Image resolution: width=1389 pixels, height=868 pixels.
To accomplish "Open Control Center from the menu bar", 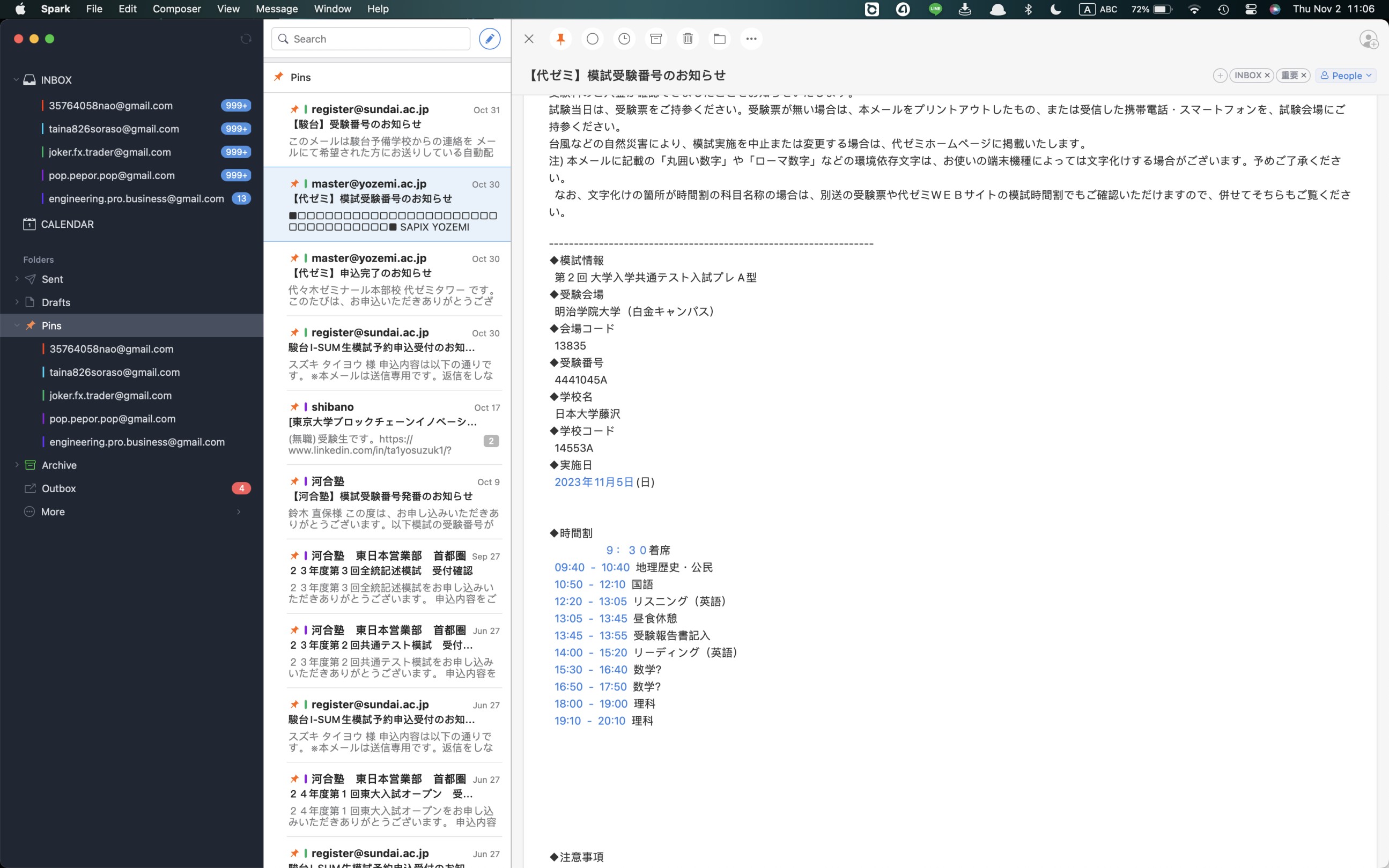I will 1251,9.
